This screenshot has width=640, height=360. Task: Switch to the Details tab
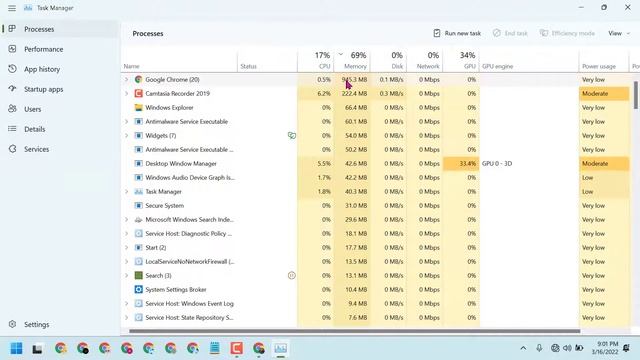click(x=60, y=129)
